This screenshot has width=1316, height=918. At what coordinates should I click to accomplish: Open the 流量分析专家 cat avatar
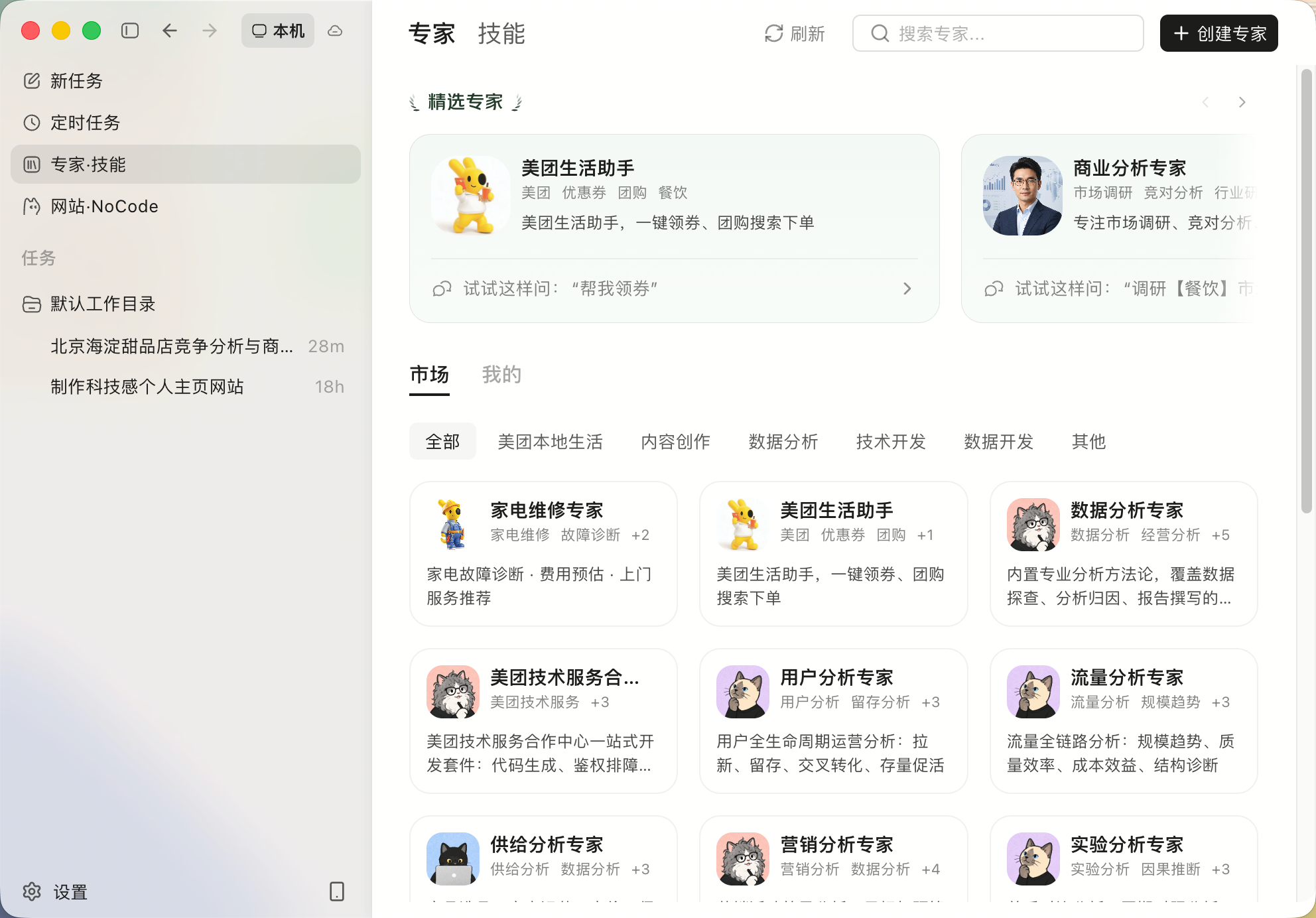(x=1033, y=692)
